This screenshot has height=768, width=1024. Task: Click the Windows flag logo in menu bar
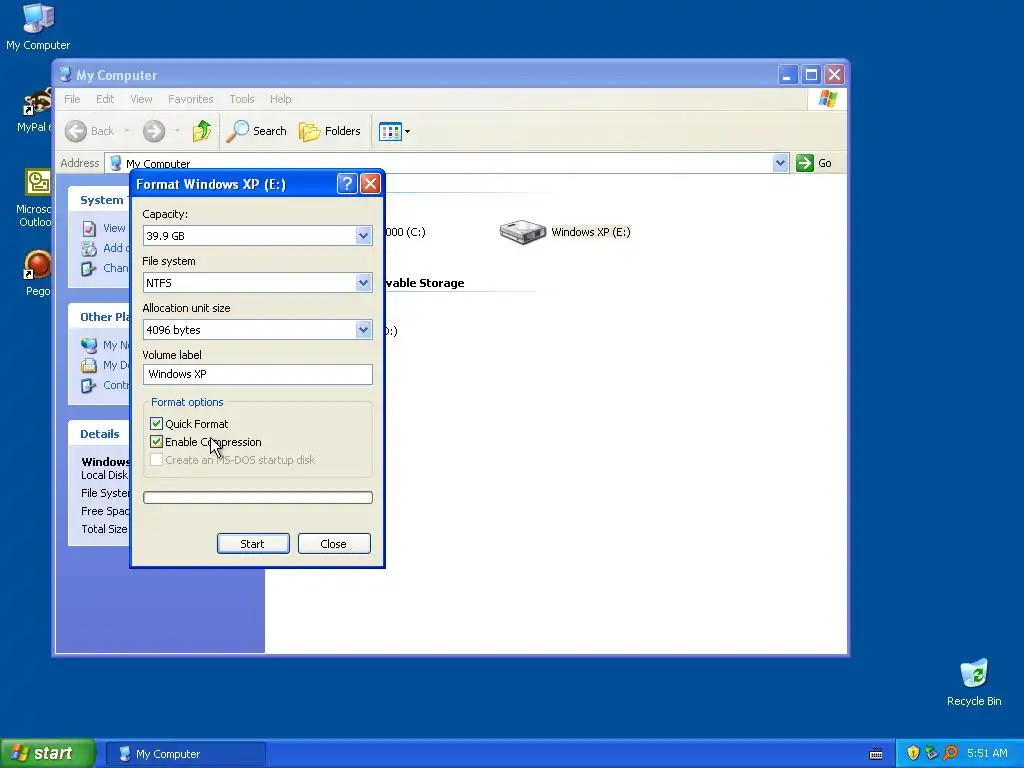[x=827, y=99]
